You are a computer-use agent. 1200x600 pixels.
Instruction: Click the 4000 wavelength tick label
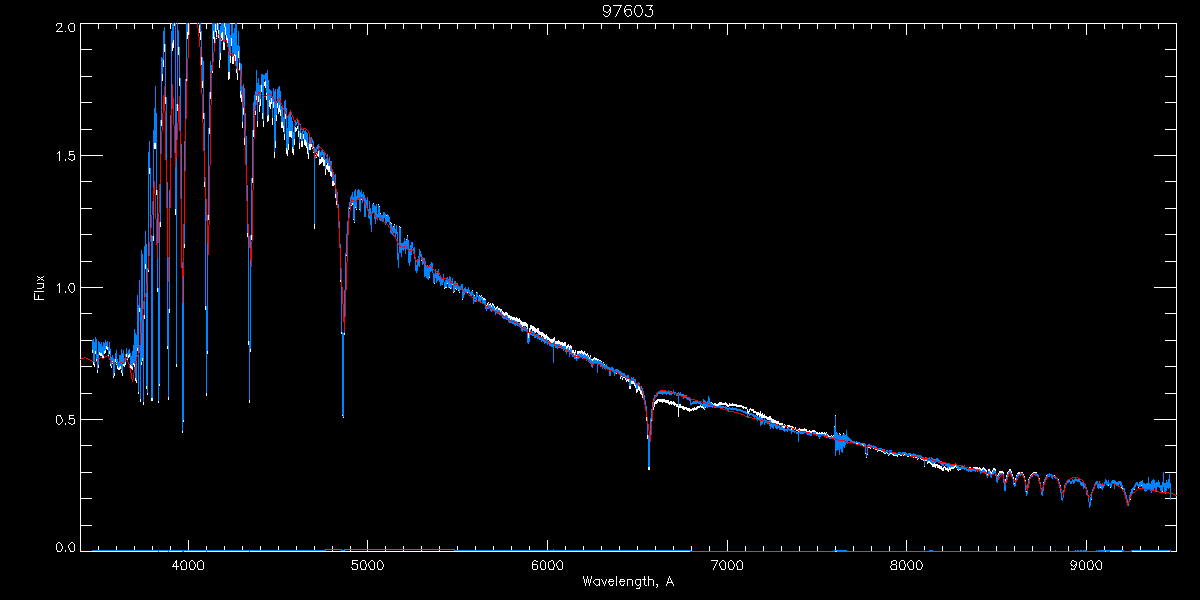(188, 565)
